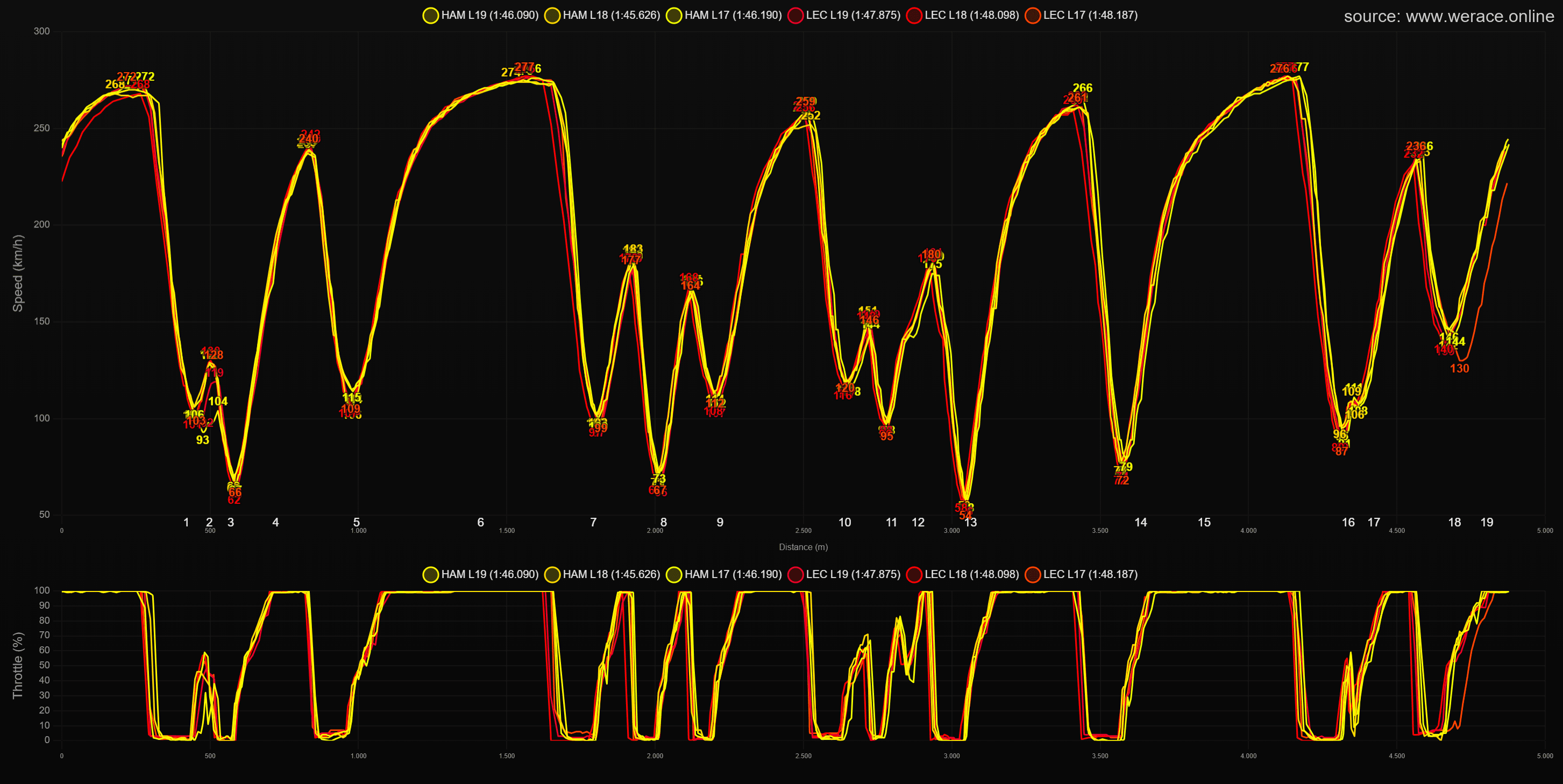This screenshot has width=1563, height=784.
Task: Select turn 9 marker on speed chart
Action: click(720, 523)
